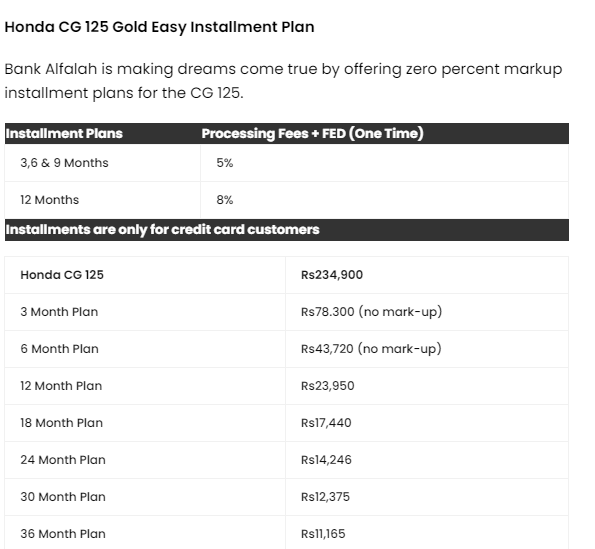
Task: Click the Rs234,900 price cell
Action: [332, 275]
